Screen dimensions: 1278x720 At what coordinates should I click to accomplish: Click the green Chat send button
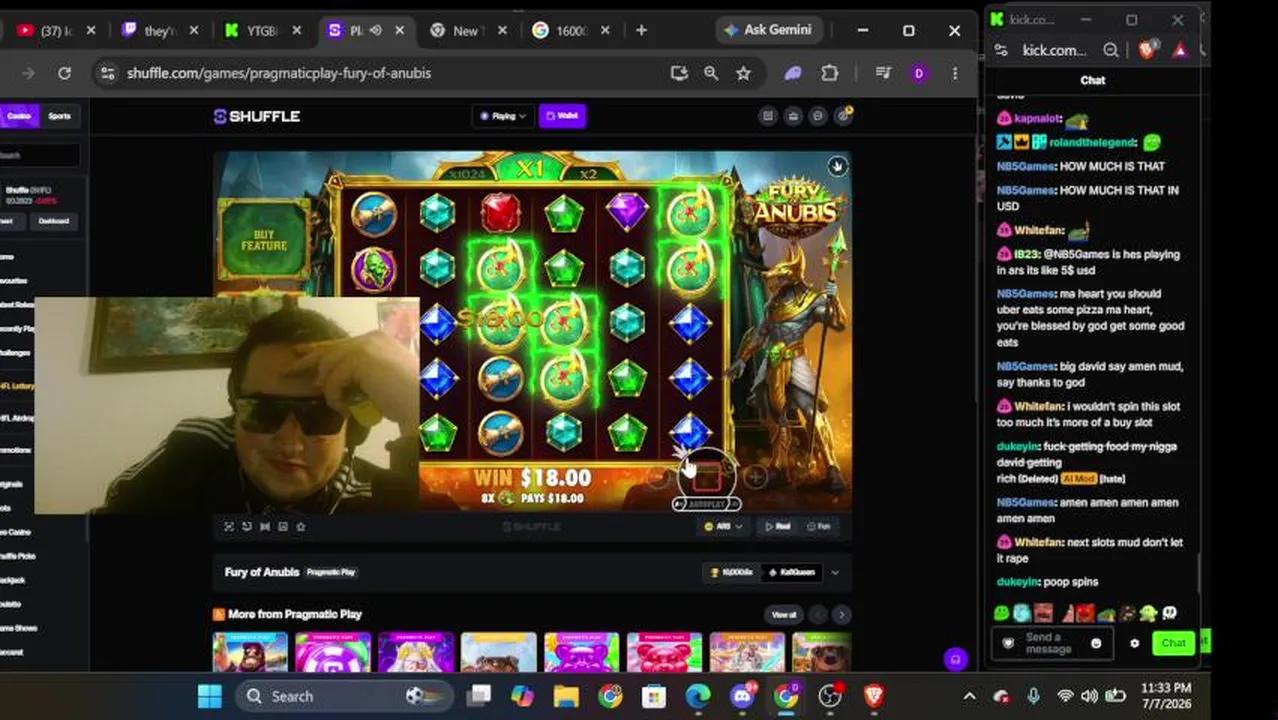click(x=1174, y=643)
